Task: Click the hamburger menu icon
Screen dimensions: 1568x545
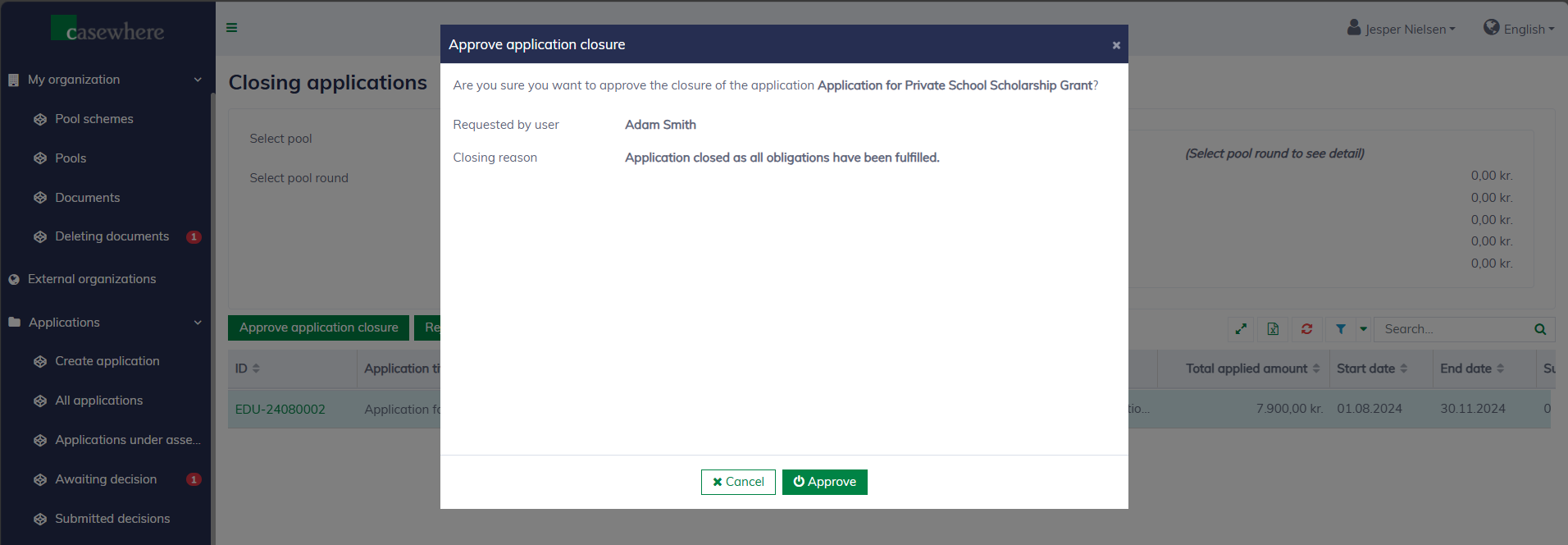Action: [x=232, y=28]
